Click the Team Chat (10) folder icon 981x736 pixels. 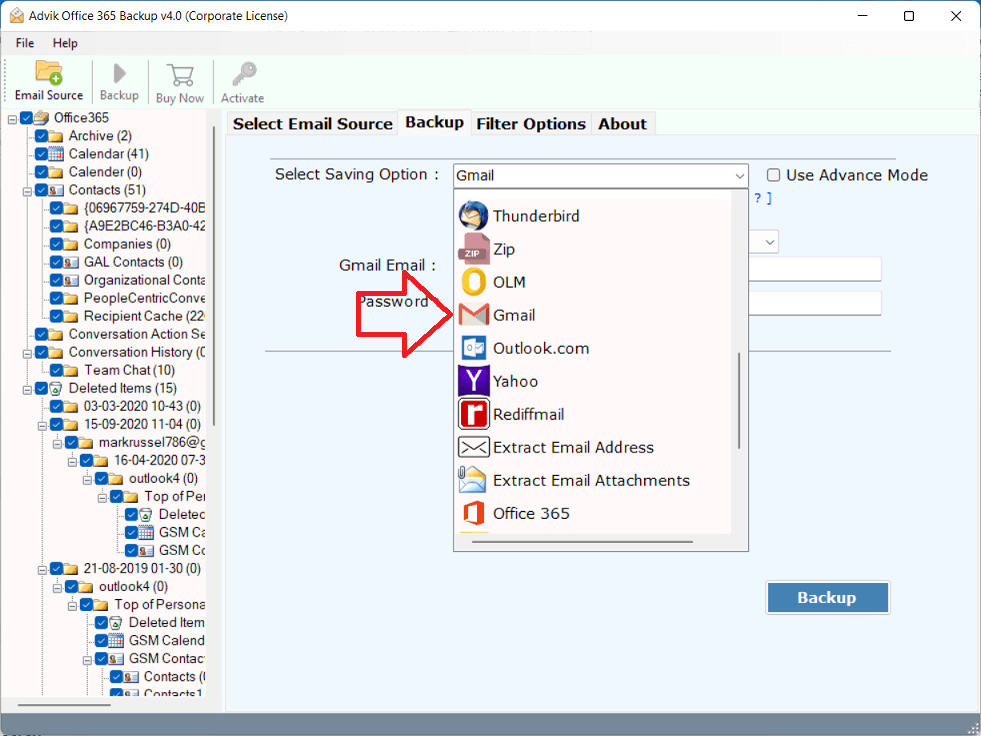71,371
